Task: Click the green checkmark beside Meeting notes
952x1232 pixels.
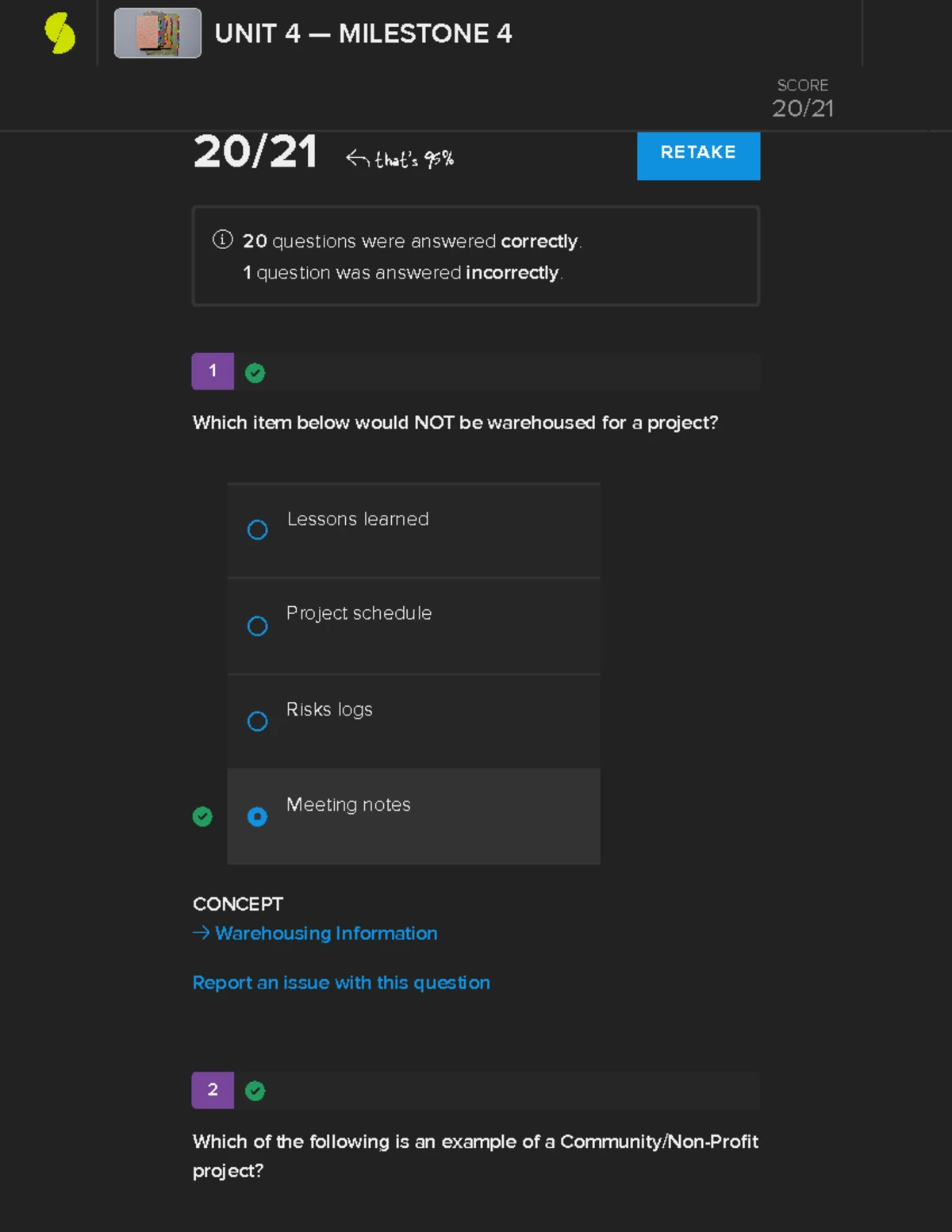Action: 202,816
